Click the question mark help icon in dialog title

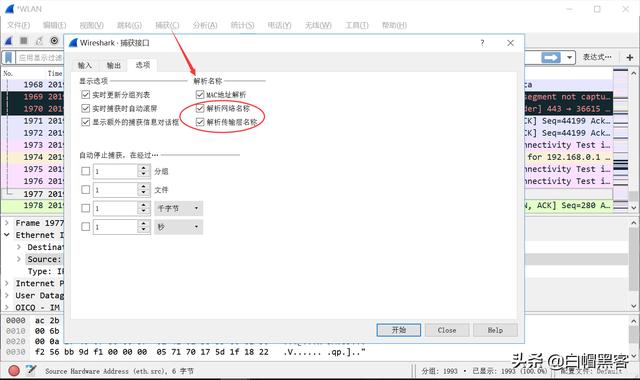(482, 42)
